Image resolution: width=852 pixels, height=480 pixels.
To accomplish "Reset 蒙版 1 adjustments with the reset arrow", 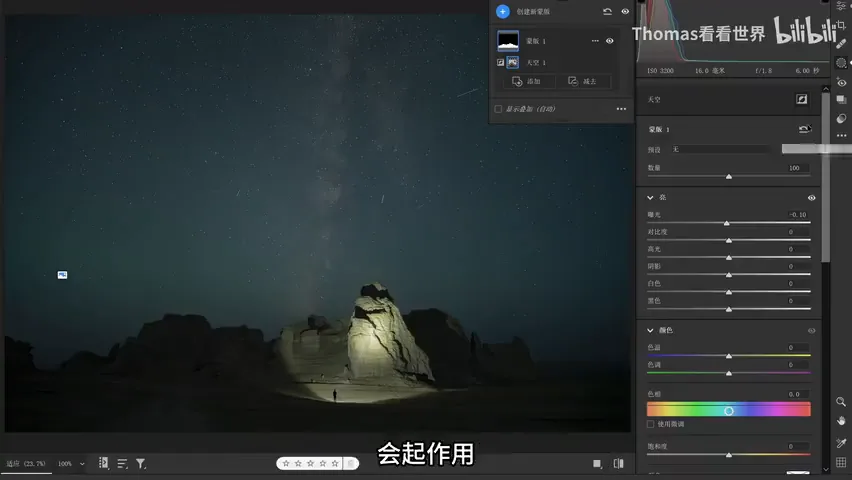I will pyautogui.click(x=804, y=129).
